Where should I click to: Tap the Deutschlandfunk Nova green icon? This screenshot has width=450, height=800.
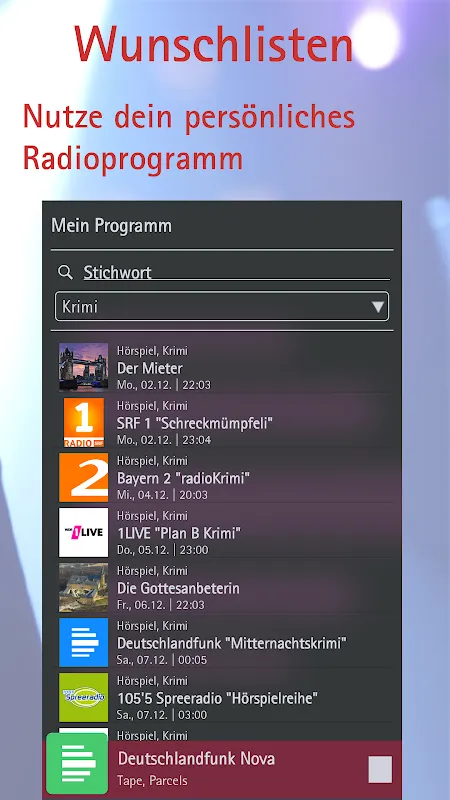[x=77, y=763]
